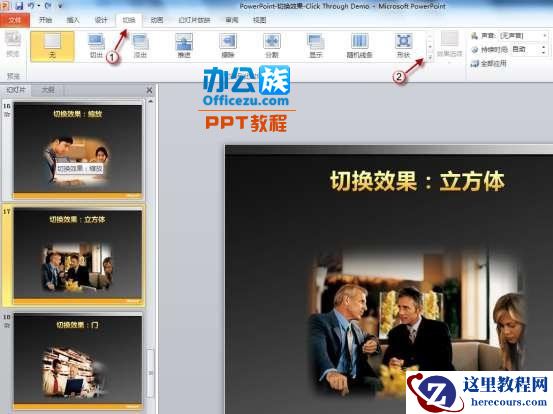Apply the 切出 (Cut) transition
Screen dimensions: 553x414
[96, 47]
